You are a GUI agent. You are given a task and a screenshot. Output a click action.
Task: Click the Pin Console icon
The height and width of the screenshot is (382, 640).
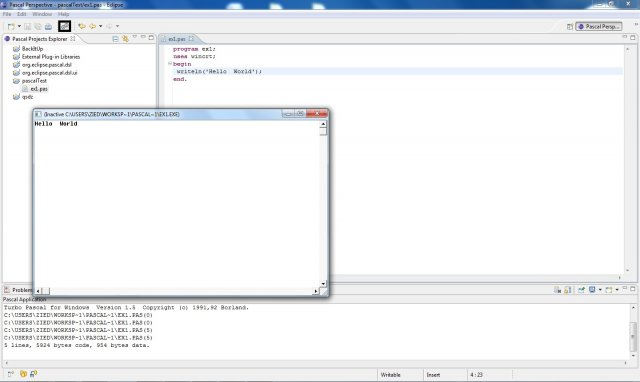[581, 290]
